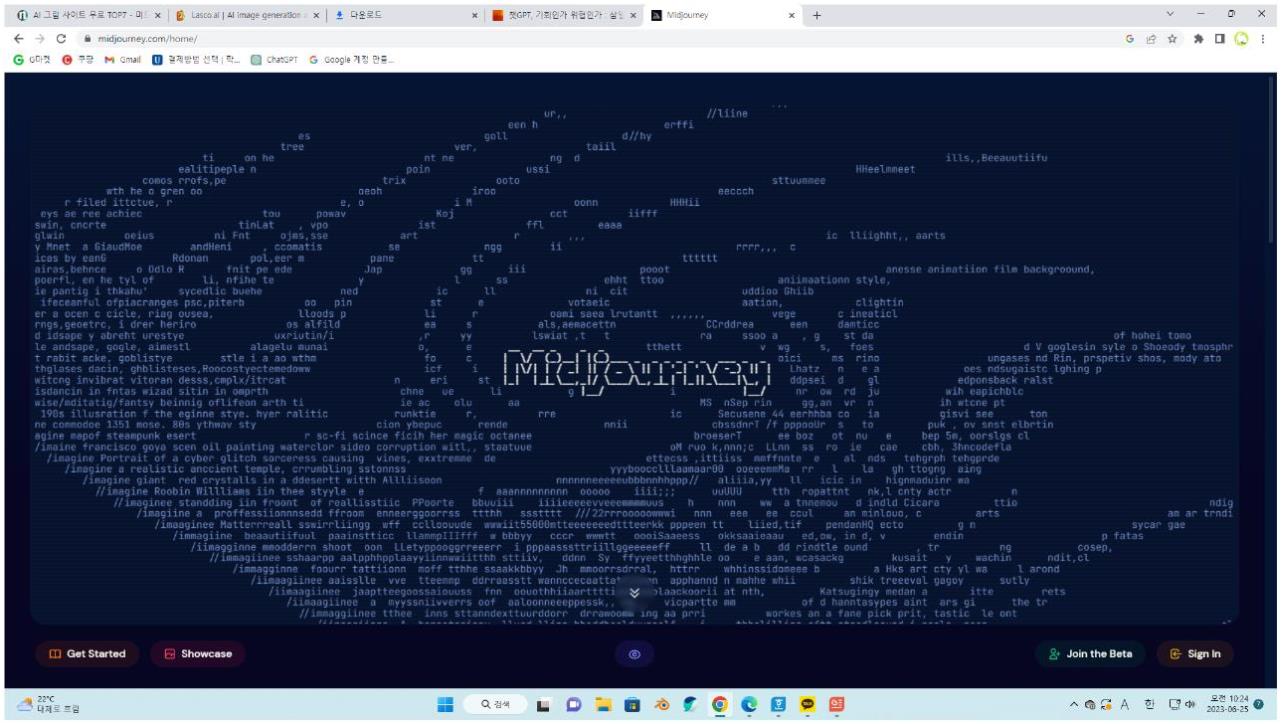
Task: Open the 결제방법 선택 bookmark
Action: [x=196, y=60]
